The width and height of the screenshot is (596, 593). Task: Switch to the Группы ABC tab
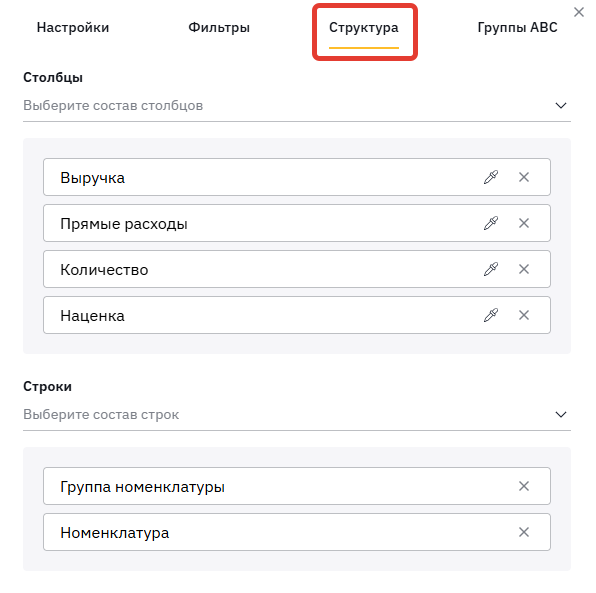(x=517, y=27)
